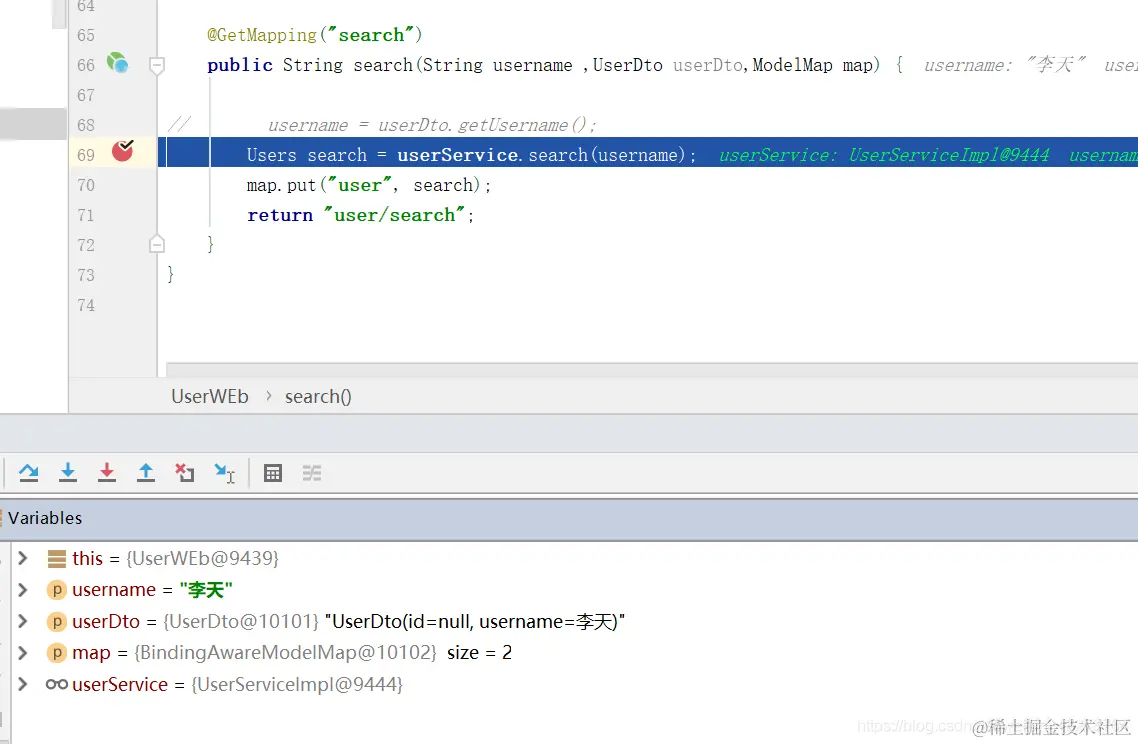Expand the map variable node

pyautogui.click(x=22, y=653)
